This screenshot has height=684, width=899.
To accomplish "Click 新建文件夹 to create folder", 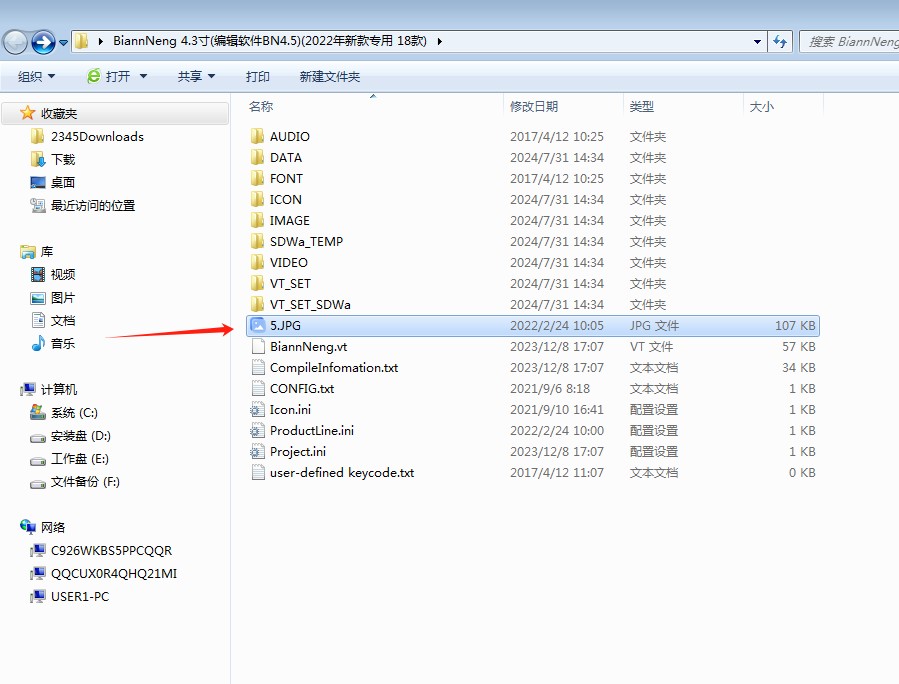I will click(330, 76).
